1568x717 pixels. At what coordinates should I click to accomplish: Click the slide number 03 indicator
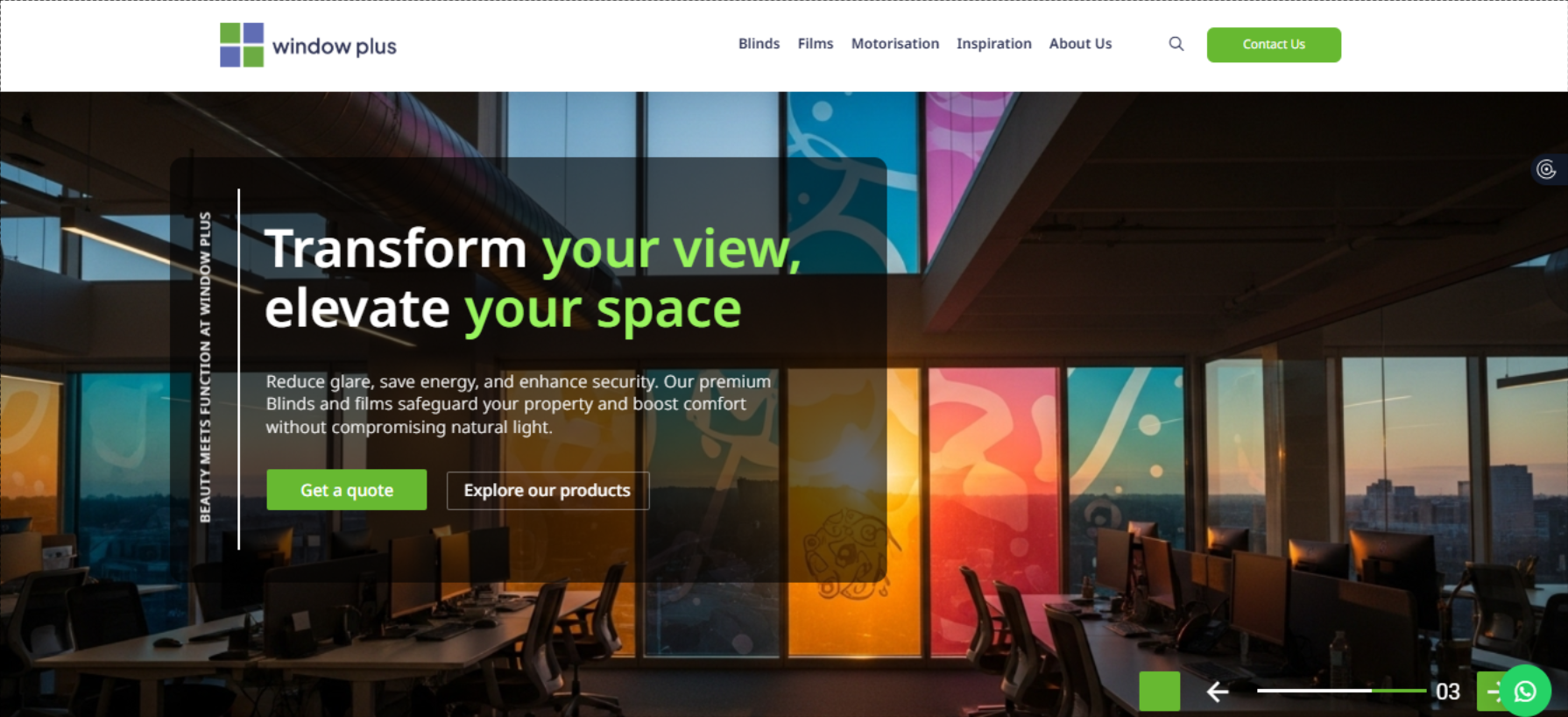(1448, 692)
